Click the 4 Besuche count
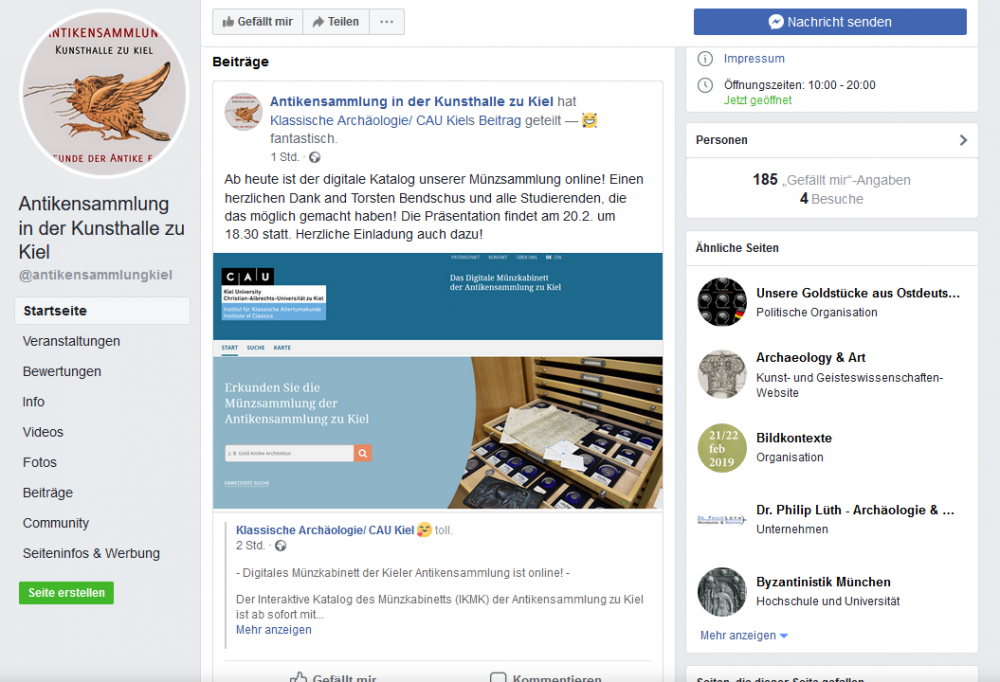 (831, 199)
